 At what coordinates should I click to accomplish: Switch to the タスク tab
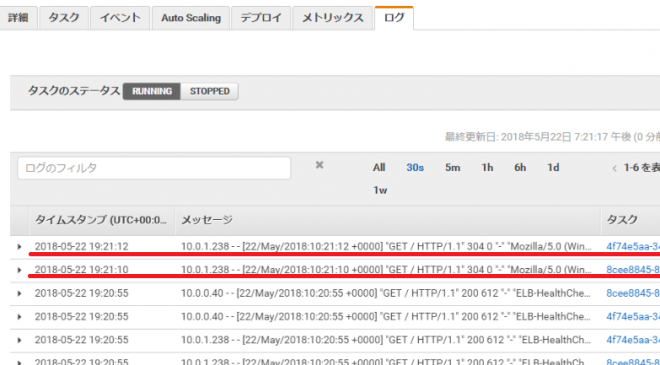64,18
